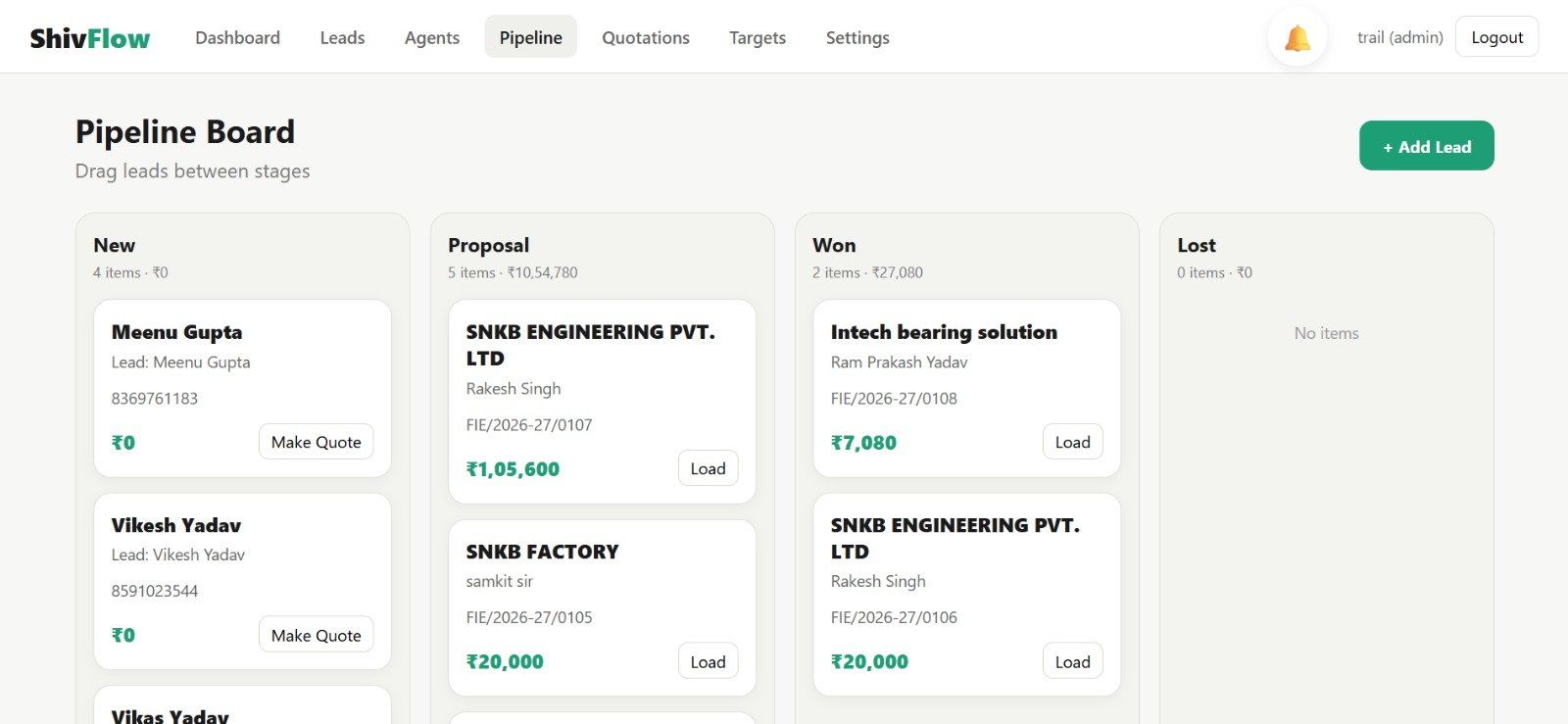Click SNKB ENGINEERING card title in Won
The height and width of the screenshot is (724, 1568).
[x=955, y=538]
